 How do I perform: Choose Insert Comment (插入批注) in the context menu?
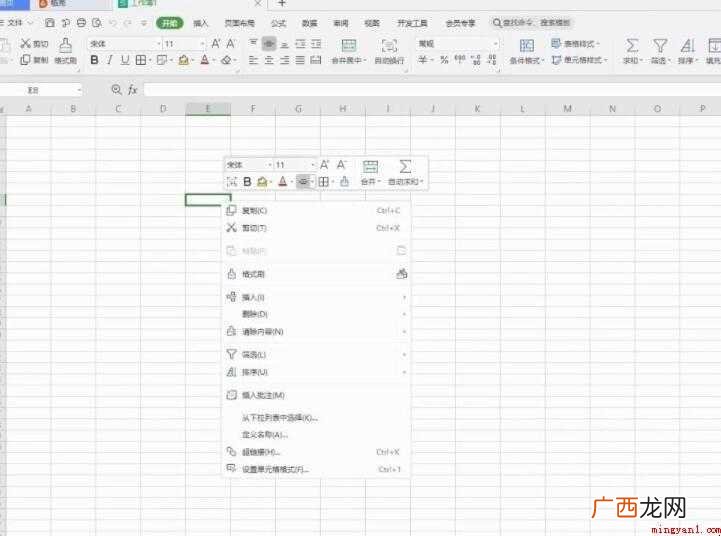pos(316,395)
